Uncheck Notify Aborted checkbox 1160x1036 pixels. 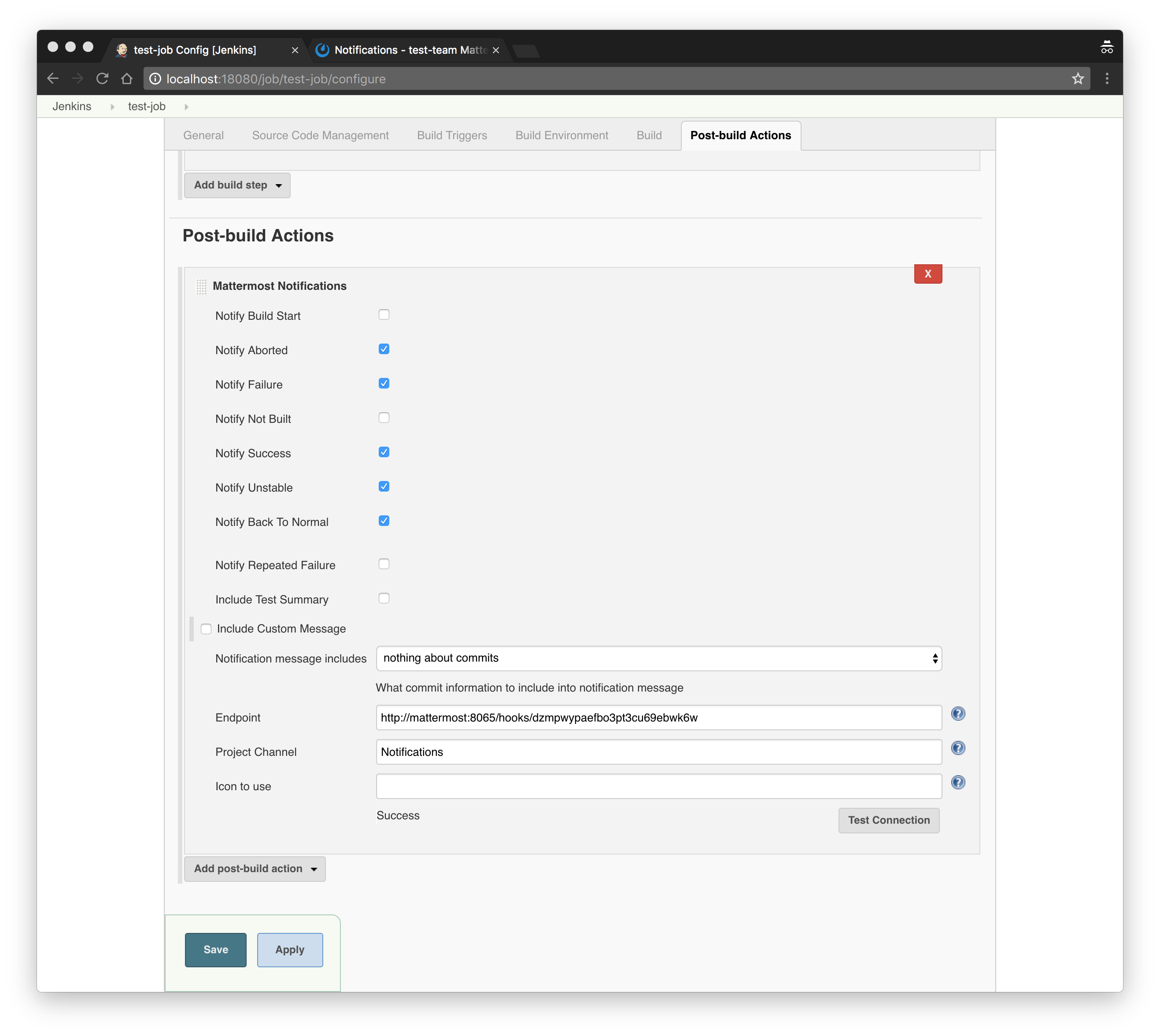click(x=384, y=349)
